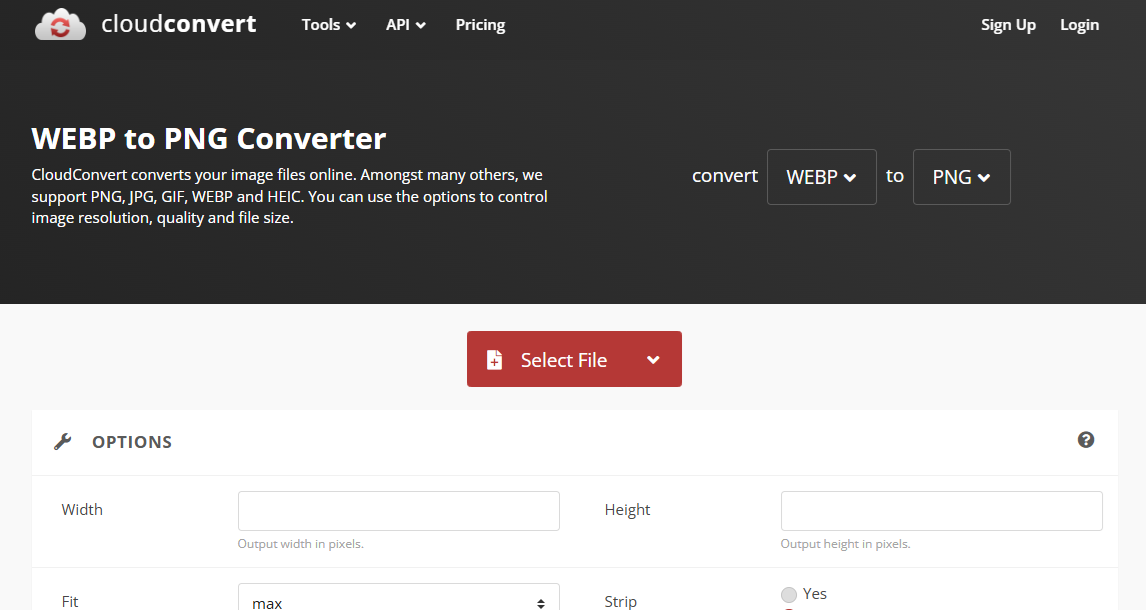Click 'Output width in pixels.' hint text

300,544
